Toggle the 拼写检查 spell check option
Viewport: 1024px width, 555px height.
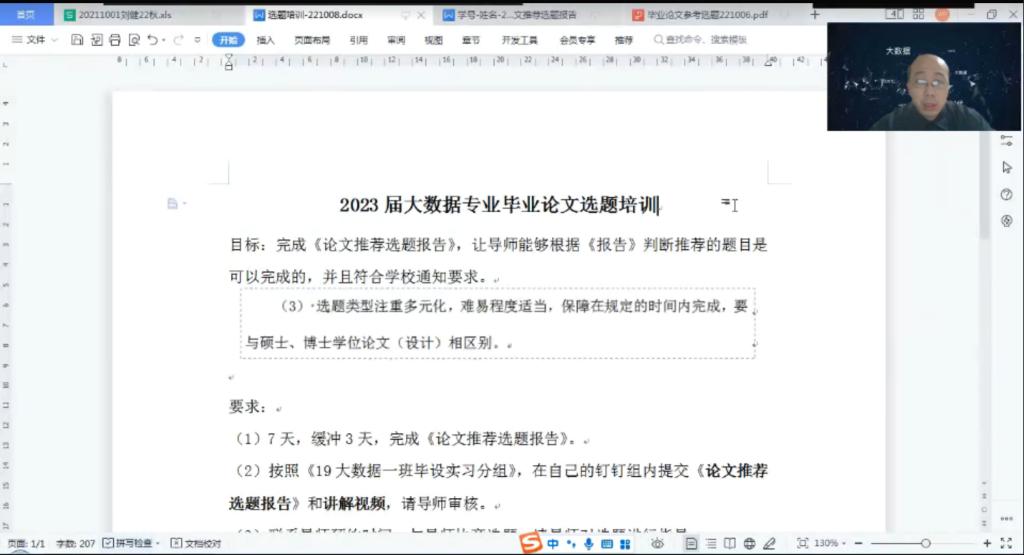point(130,543)
